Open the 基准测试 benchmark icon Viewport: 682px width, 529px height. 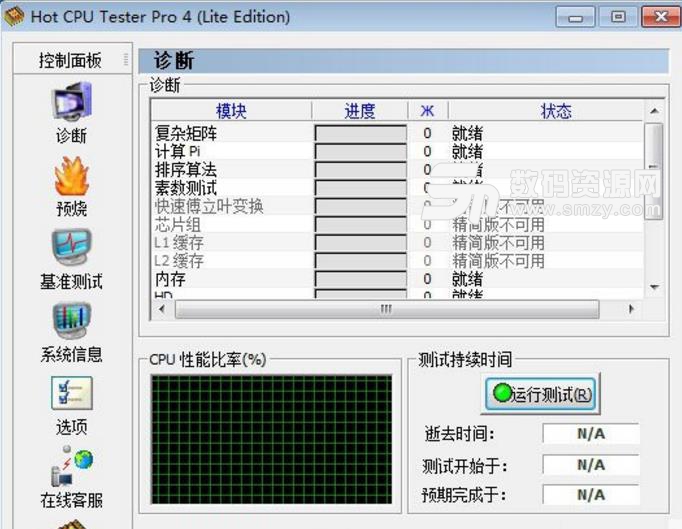pos(72,248)
